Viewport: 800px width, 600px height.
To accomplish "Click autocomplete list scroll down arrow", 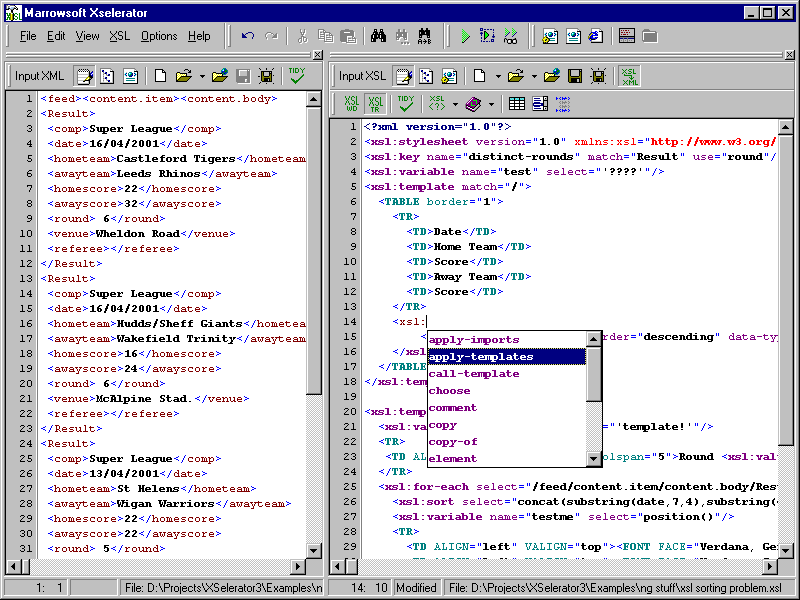I will (593, 459).
